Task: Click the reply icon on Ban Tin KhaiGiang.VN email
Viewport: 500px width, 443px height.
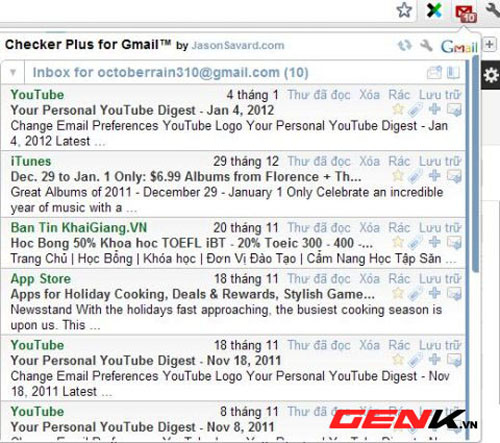Action: pos(454,243)
